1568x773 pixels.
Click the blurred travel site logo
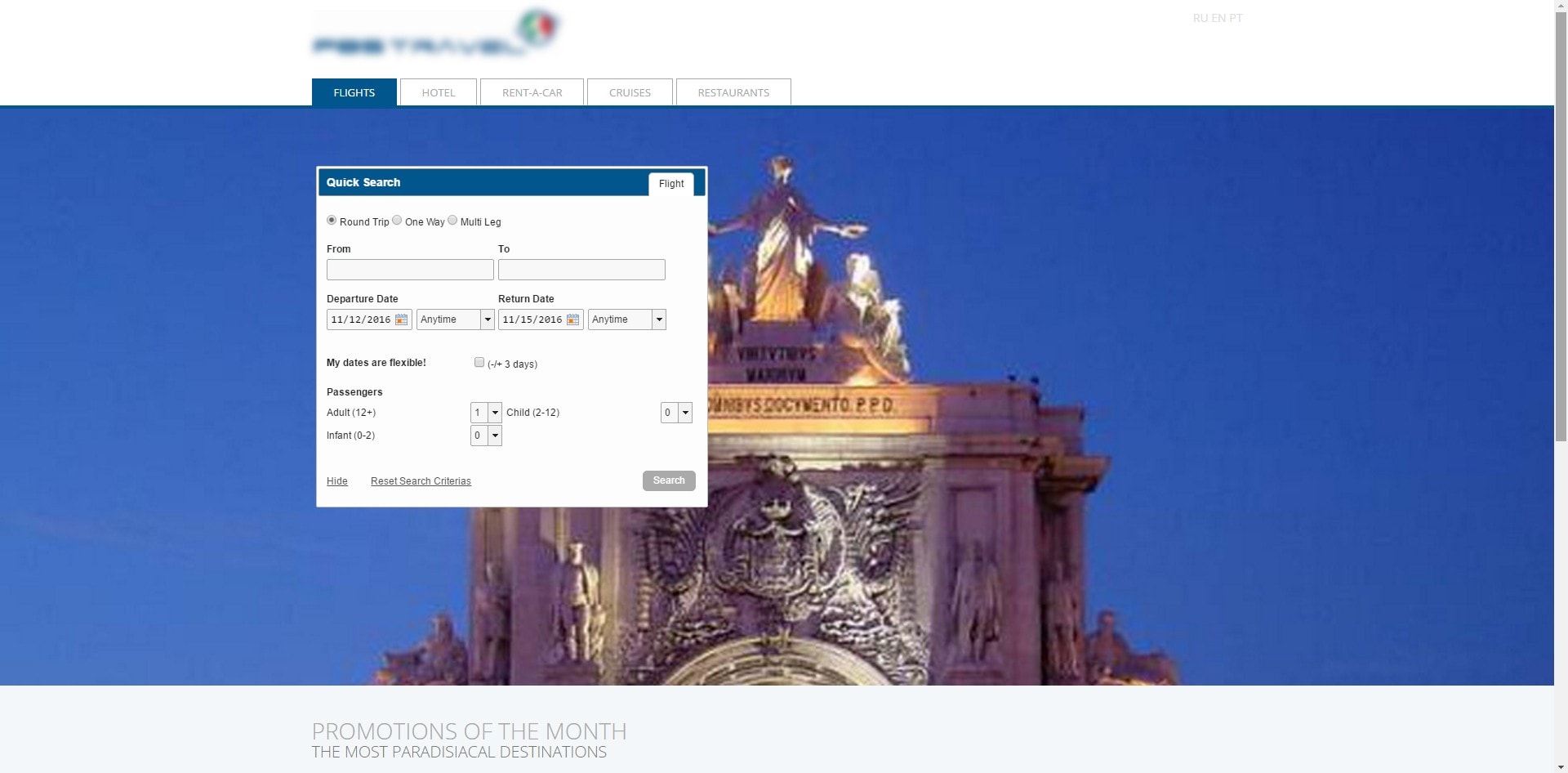point(437,34)
